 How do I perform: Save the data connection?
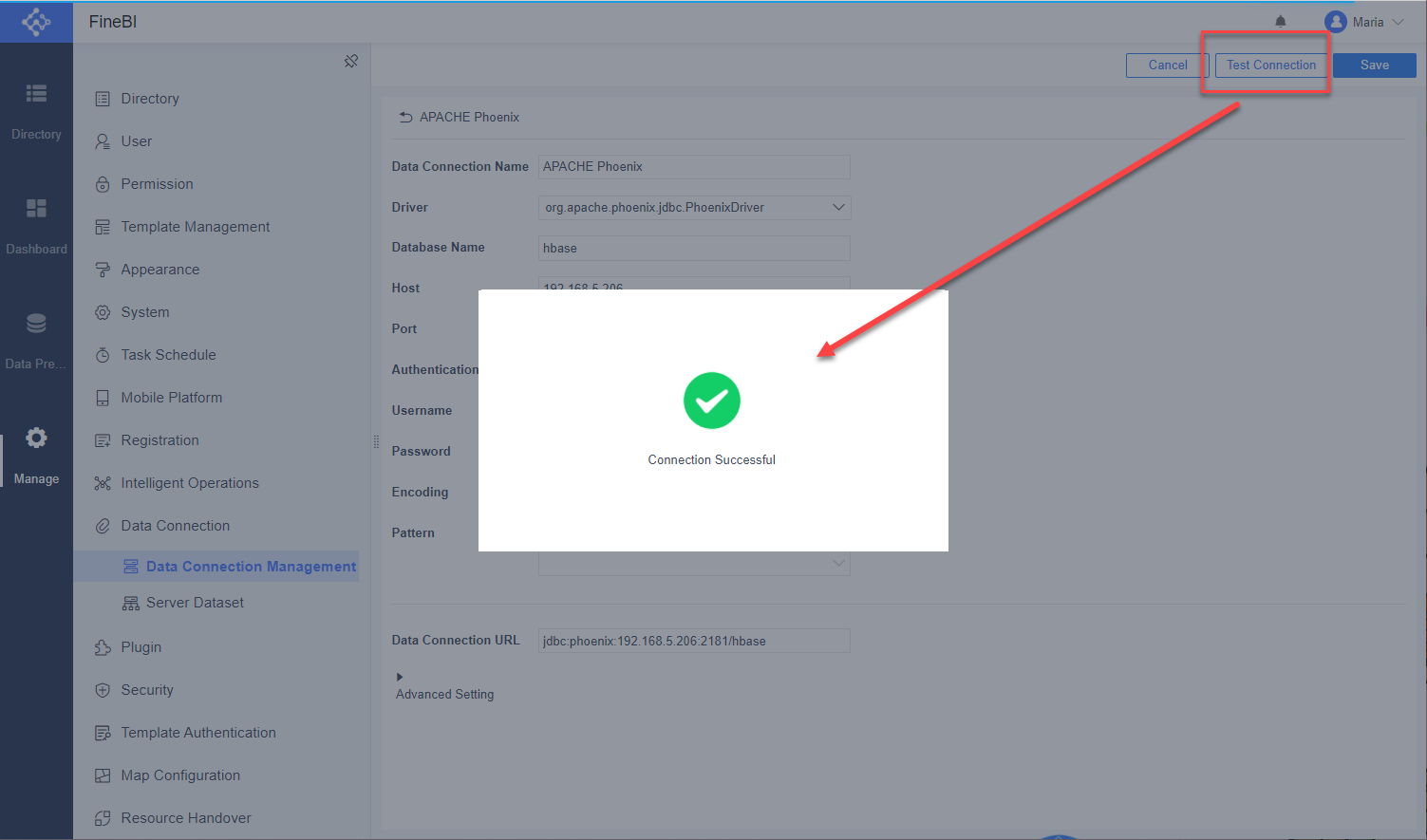[1374, 65]
